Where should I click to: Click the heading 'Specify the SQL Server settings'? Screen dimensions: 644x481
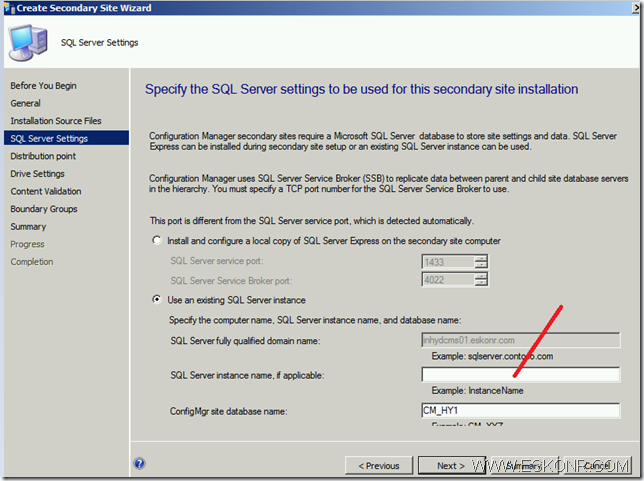[361, 89]
